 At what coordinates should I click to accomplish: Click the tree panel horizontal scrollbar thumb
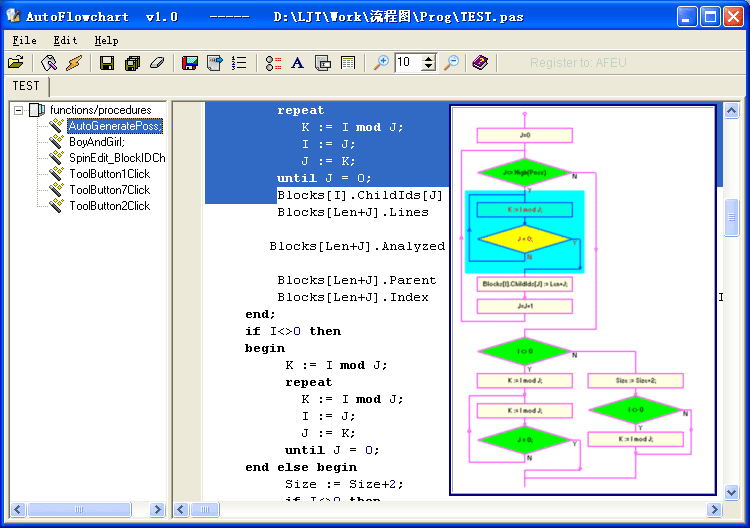pyautogui.click(x=79, y=509)
